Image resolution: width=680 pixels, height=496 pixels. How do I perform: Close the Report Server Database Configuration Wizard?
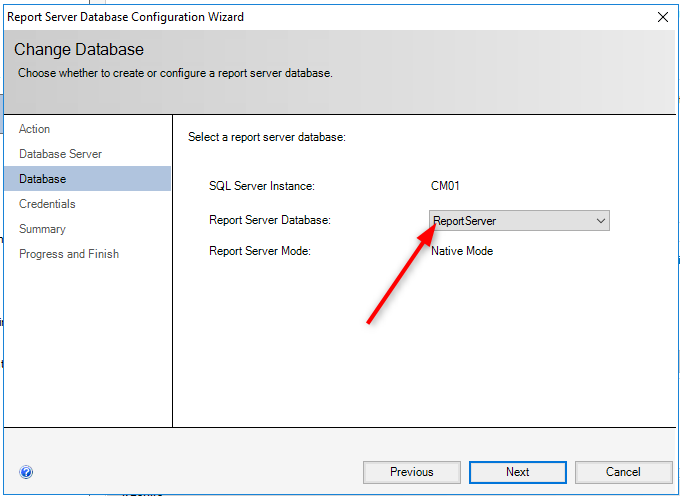coord(663,17)
